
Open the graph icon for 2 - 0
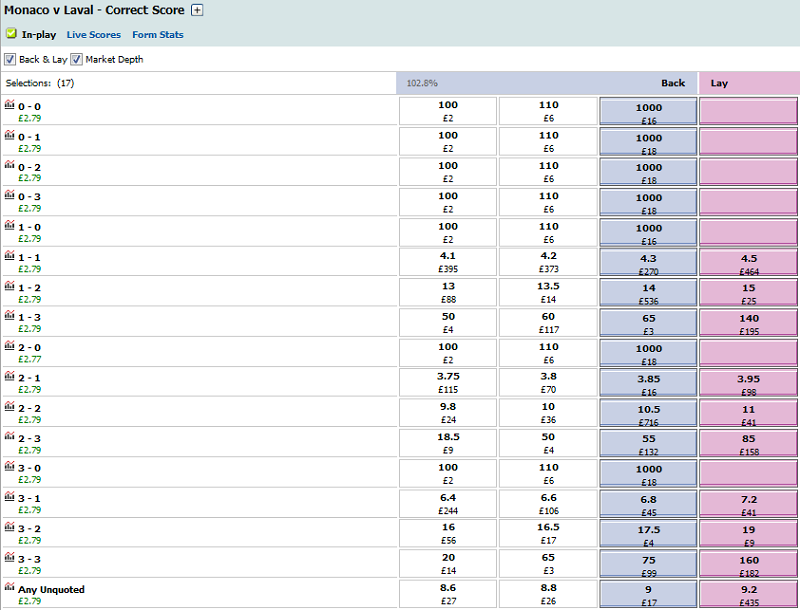[9, 345]
